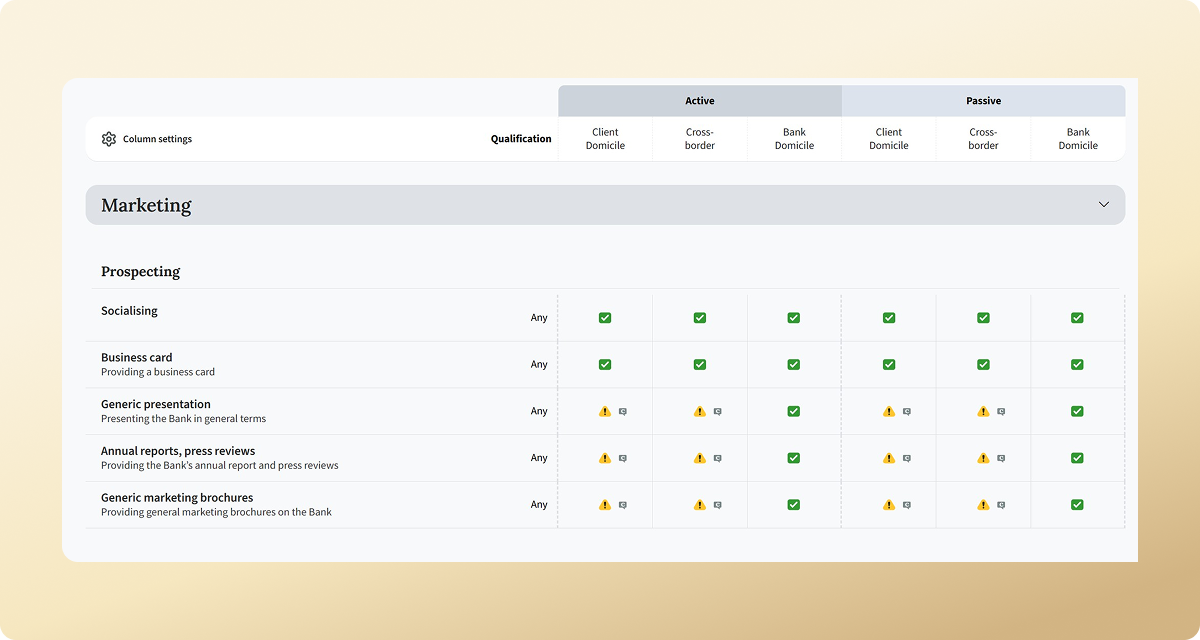Click Annual reports check under Passive Bank Domicile
This screenshot has height=640, width=1200.
tap(1077, 458)
